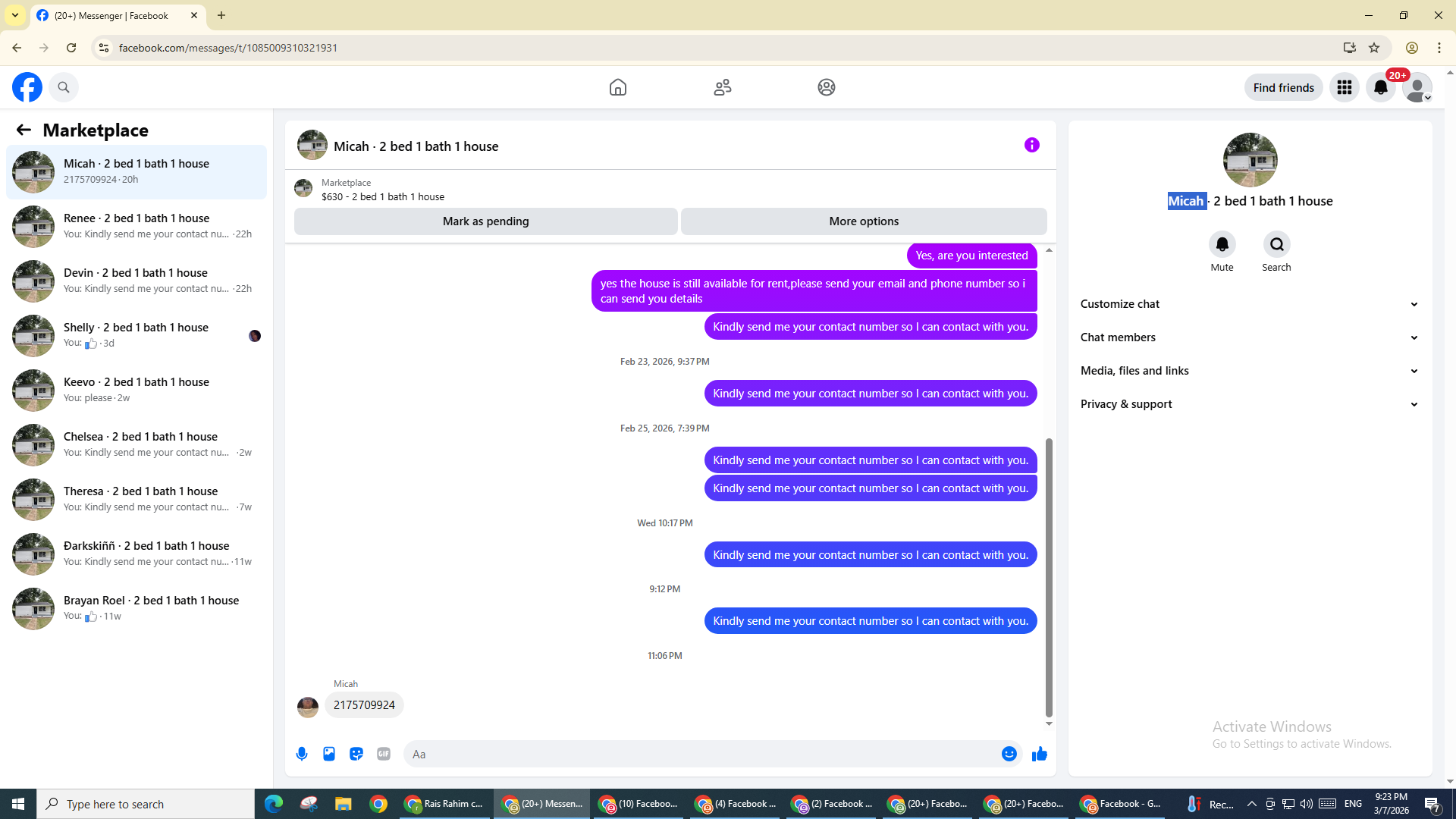Go to Facebook Home tab

(x=618, y=88)
